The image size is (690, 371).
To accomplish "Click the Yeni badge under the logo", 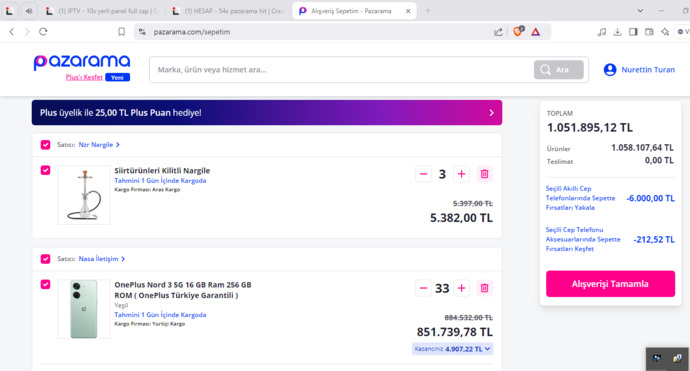I will click(x=117, y=77).
